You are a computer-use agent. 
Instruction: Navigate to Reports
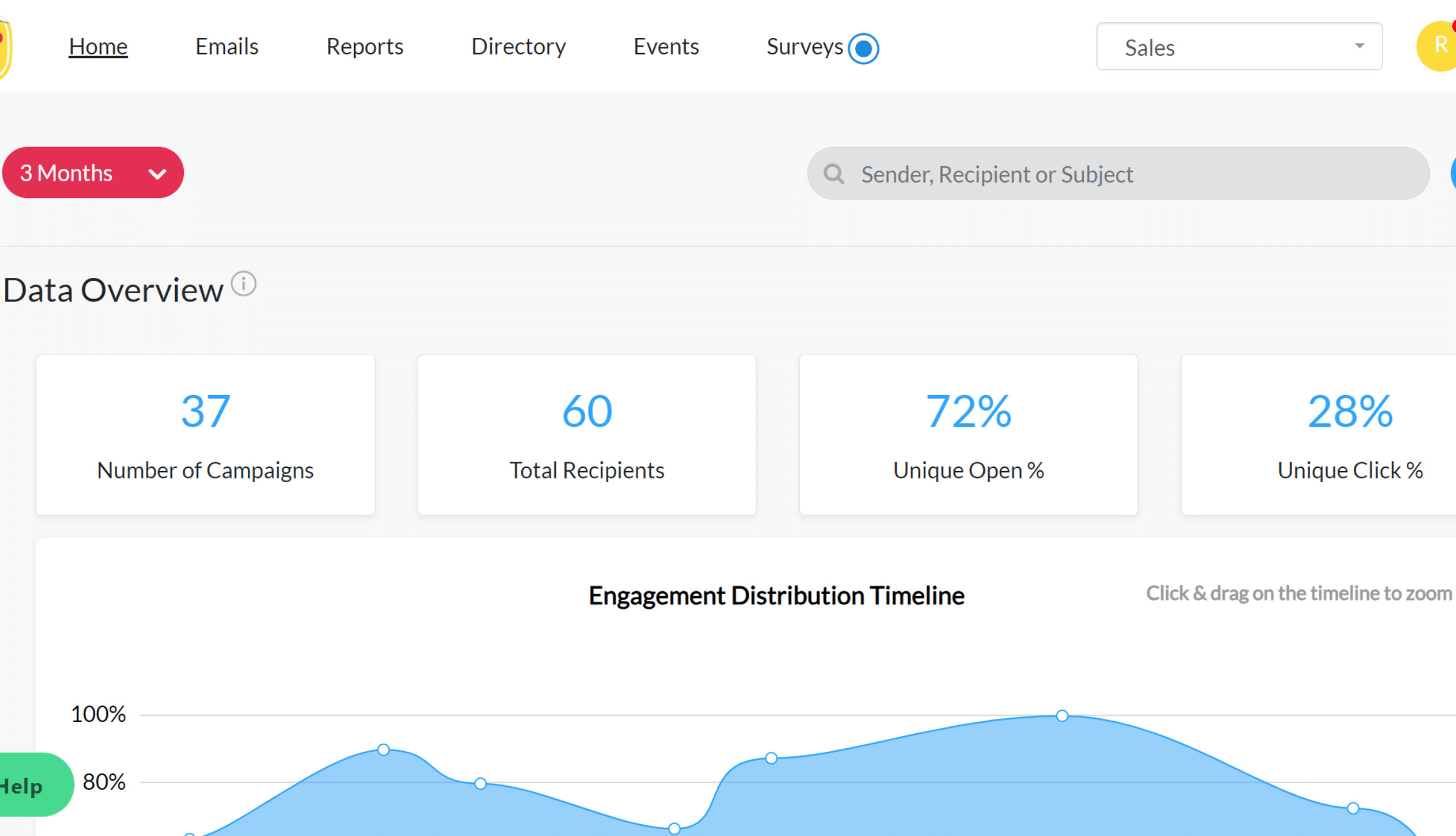tap(365, 47)
